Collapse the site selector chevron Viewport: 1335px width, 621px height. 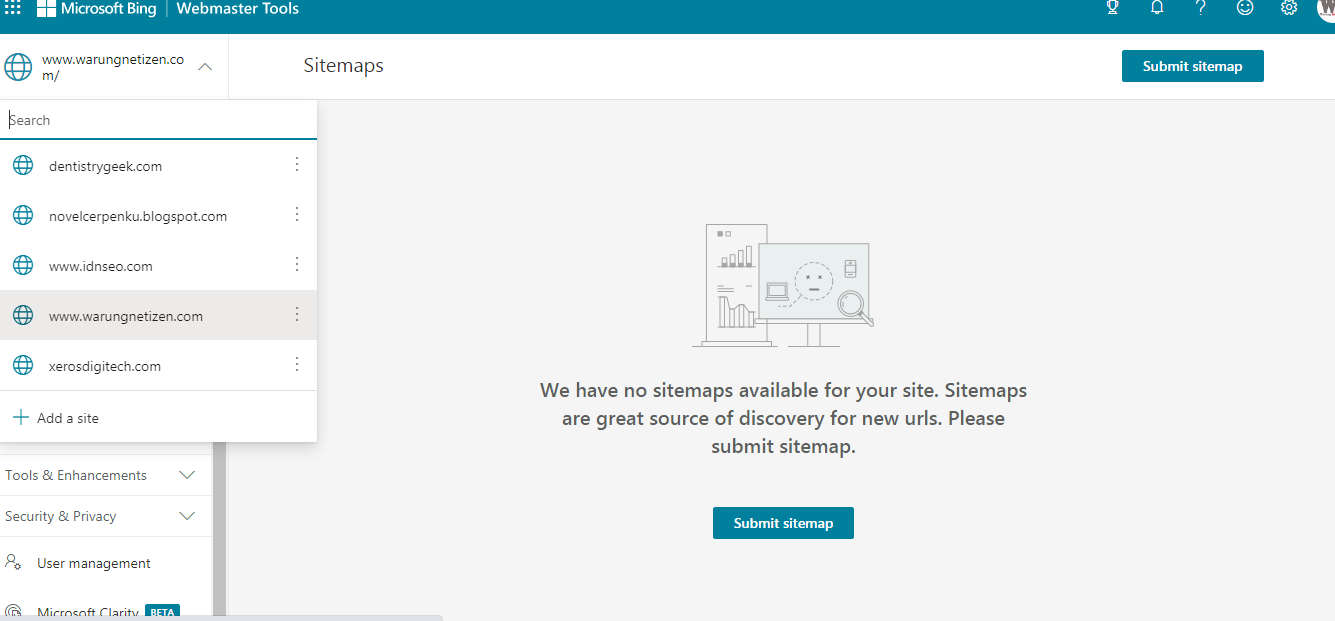click(205, 67)
